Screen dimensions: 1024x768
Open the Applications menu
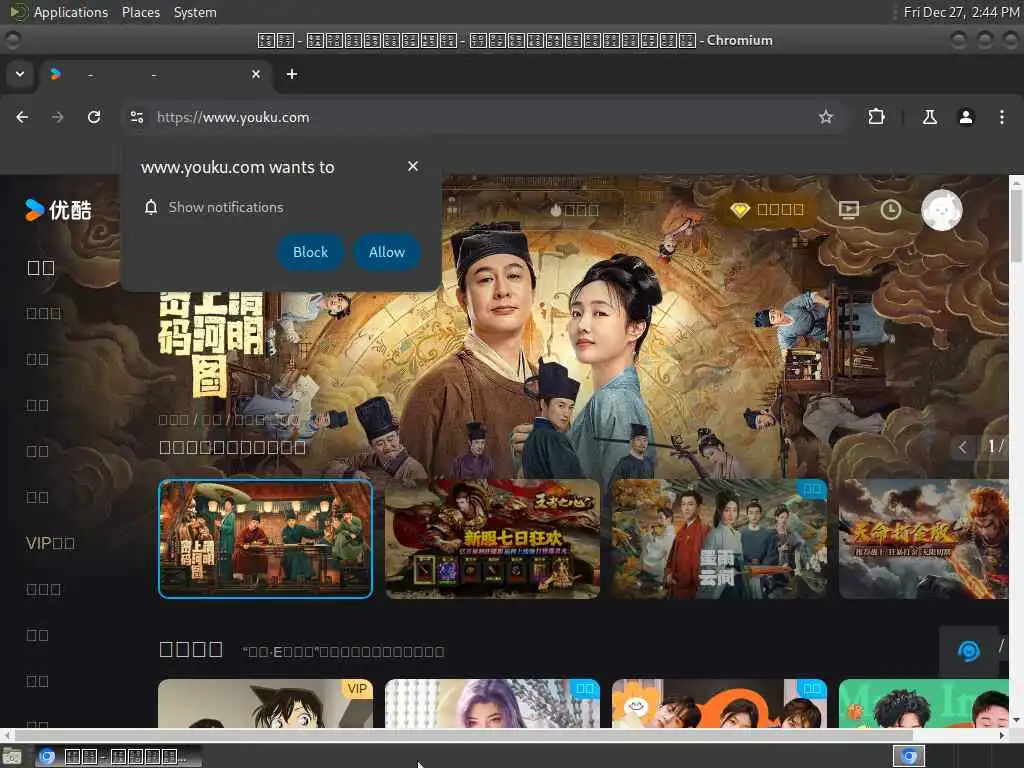point(71,12)
